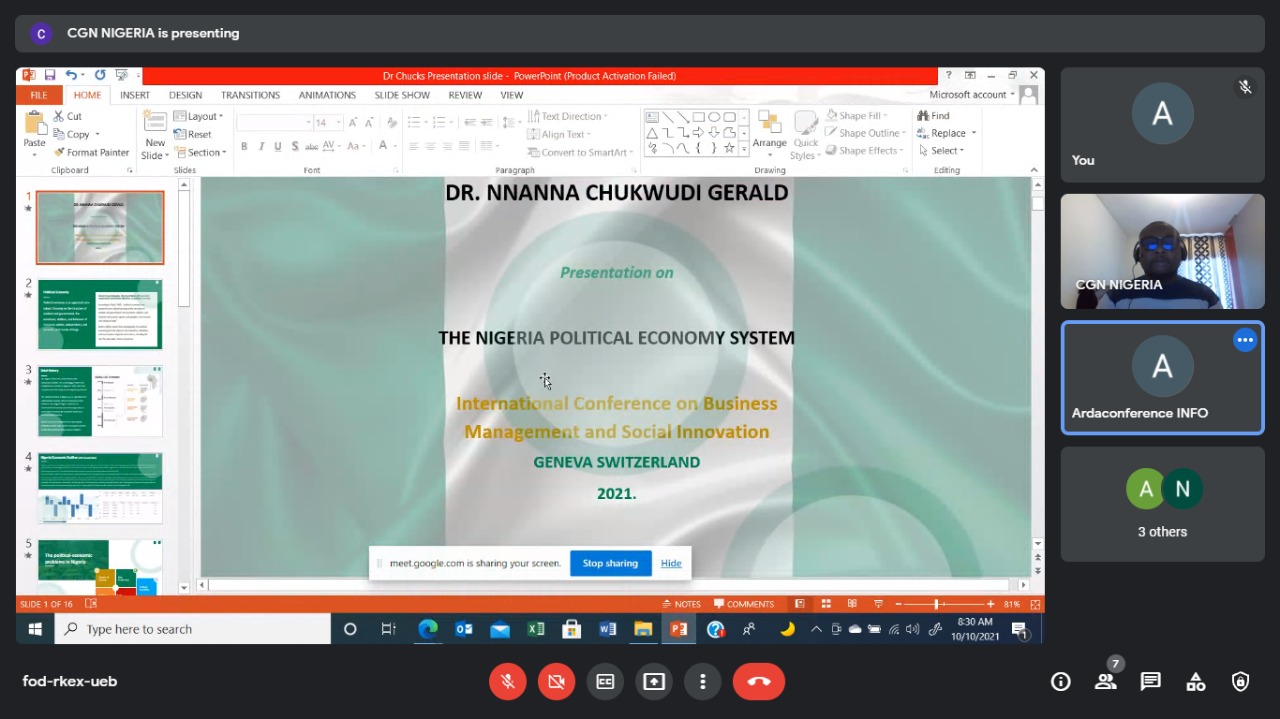Show participants panel in Meet

pos(1105,682)
